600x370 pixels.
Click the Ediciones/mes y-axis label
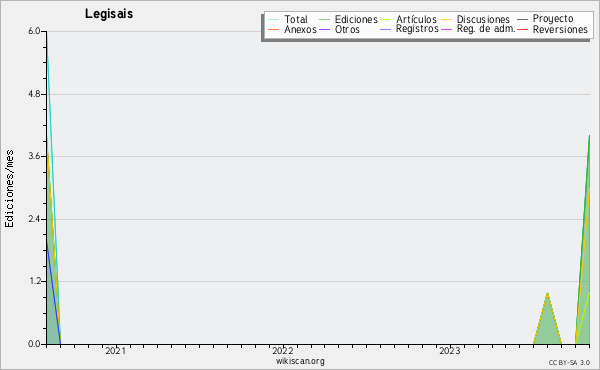pyautogui.click(x=9, y=189)
